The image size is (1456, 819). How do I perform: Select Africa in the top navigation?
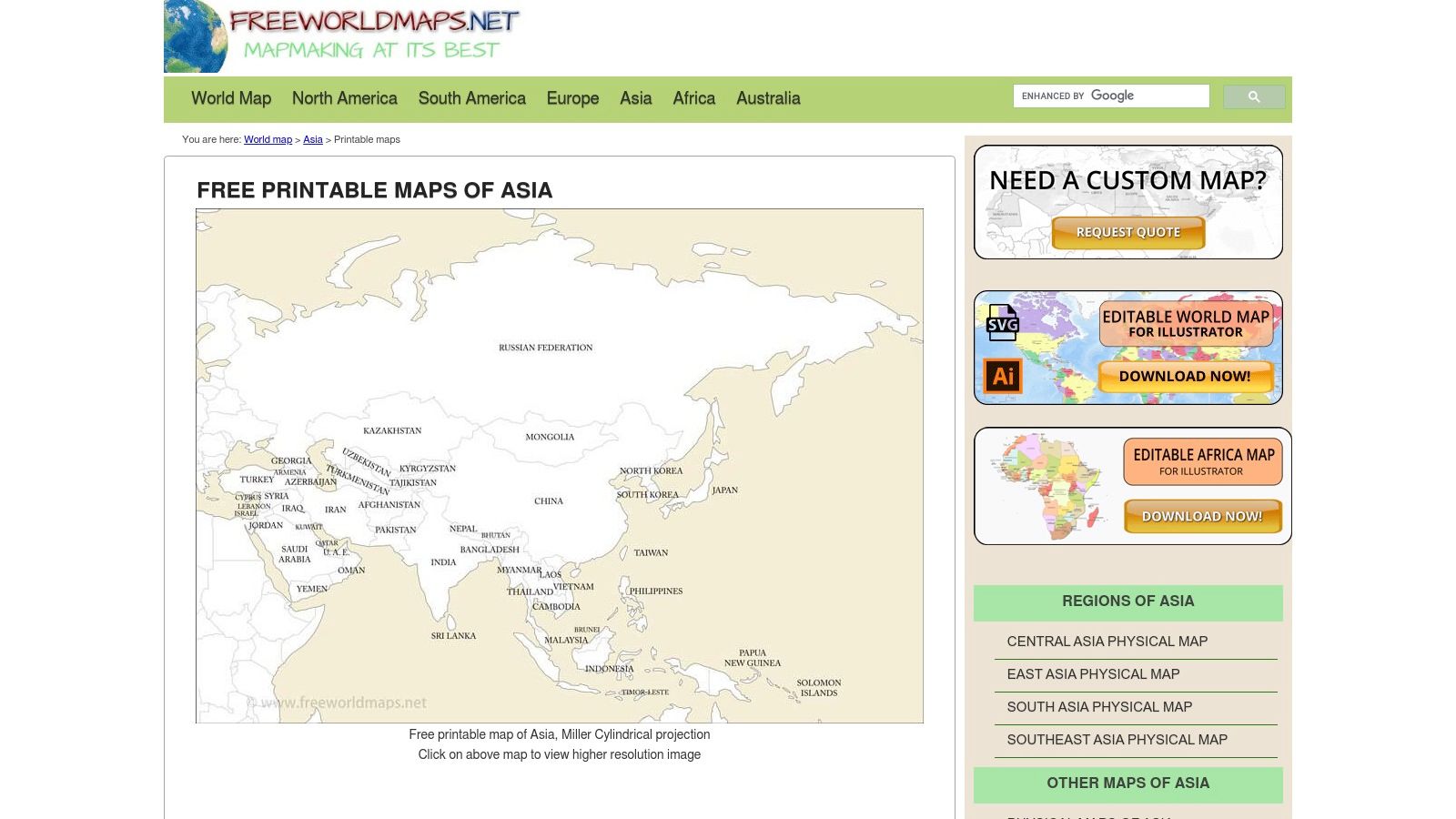point(693,98)
